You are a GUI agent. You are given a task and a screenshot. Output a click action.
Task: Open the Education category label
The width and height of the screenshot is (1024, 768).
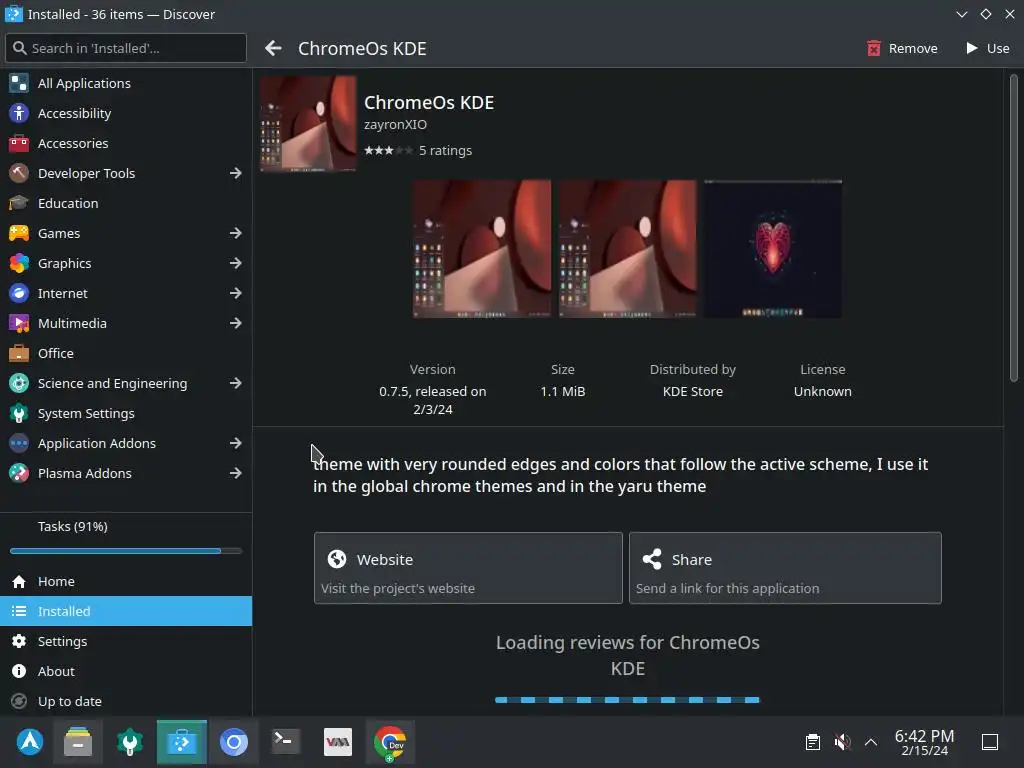coord(68,203)
